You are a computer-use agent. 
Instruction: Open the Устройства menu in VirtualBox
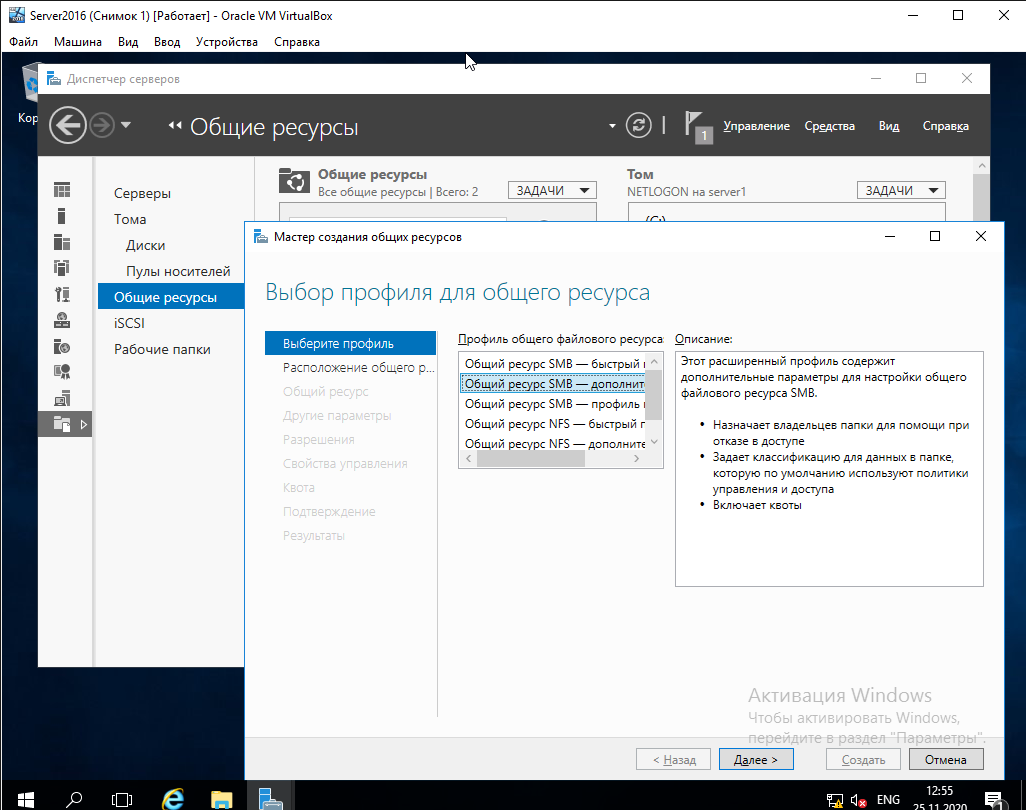coord(226,42)
